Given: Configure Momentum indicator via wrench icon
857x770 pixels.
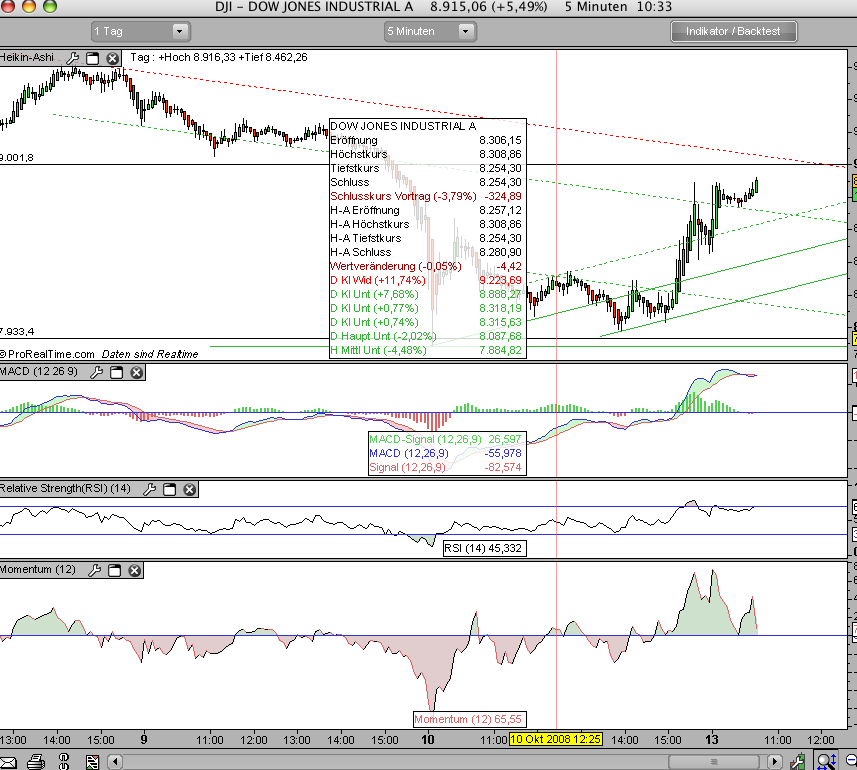Looking at the screenshot, I should [95, 570].
